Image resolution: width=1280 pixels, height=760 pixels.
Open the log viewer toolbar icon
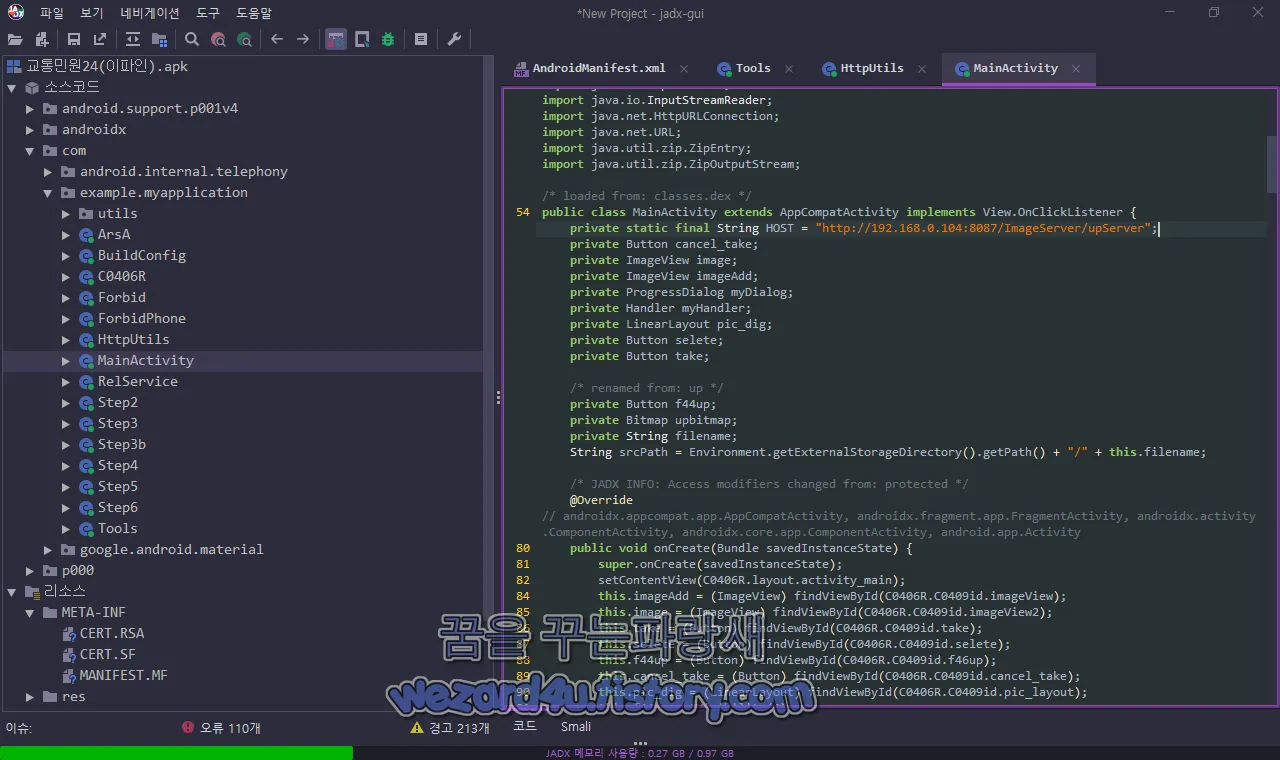coord(421,39)
